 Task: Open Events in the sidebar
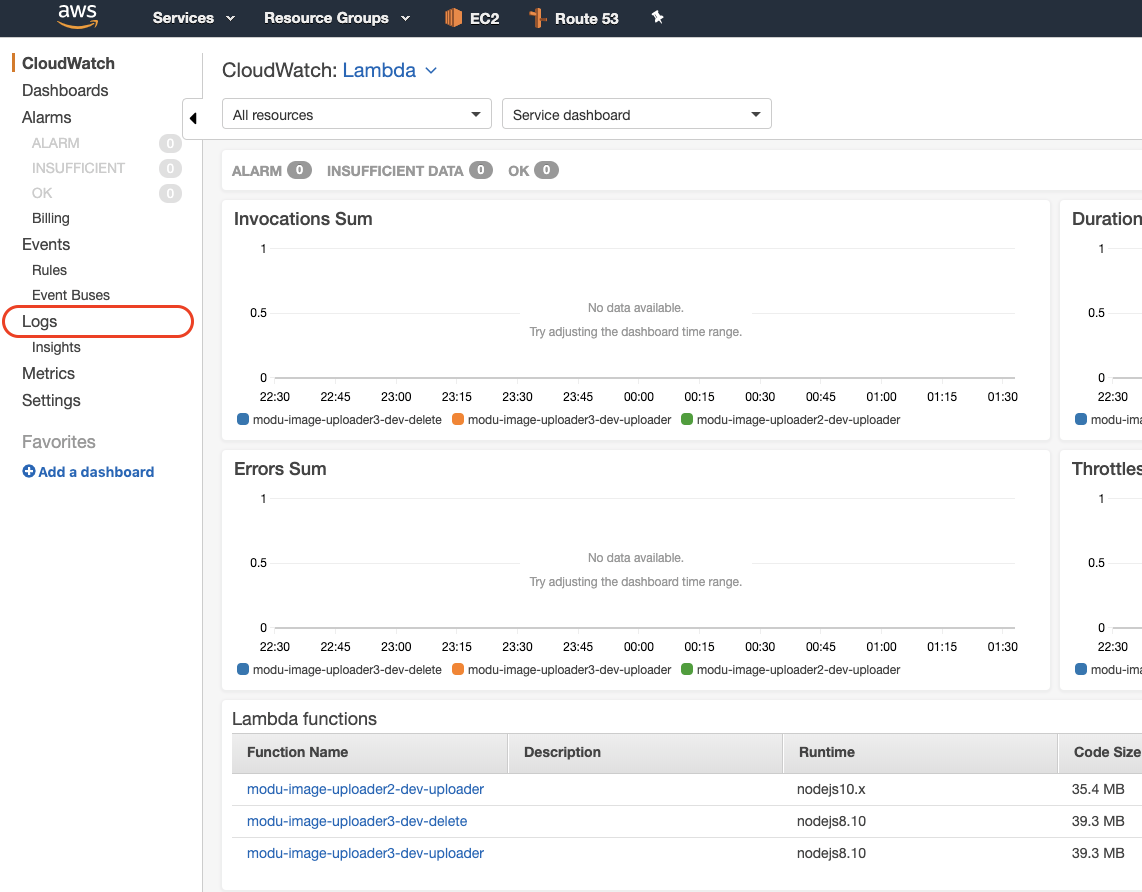click(x=46, y=244)
